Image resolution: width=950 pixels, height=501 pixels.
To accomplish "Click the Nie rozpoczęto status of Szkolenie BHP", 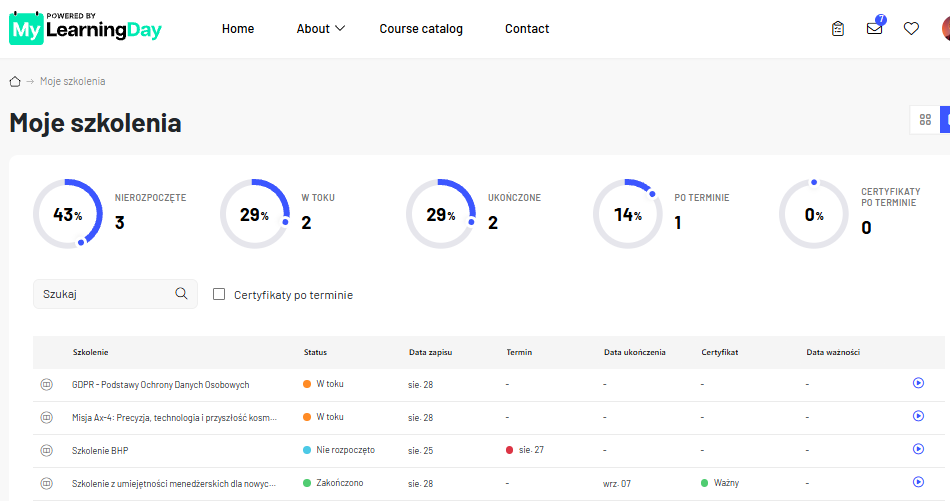I will [339, 450].
